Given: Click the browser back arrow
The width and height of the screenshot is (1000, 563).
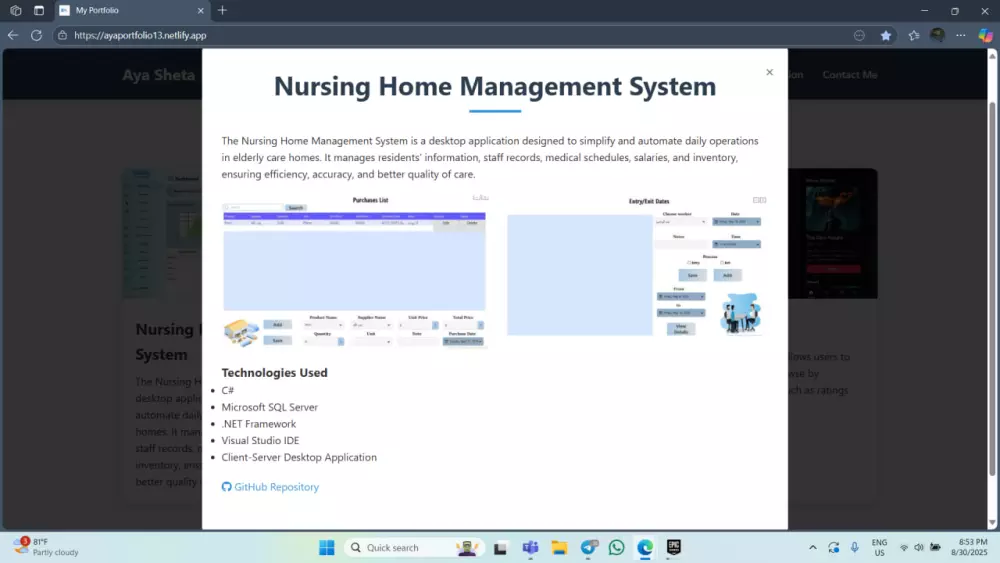Looking at the screenshot, I should click(x=13, y=35).
